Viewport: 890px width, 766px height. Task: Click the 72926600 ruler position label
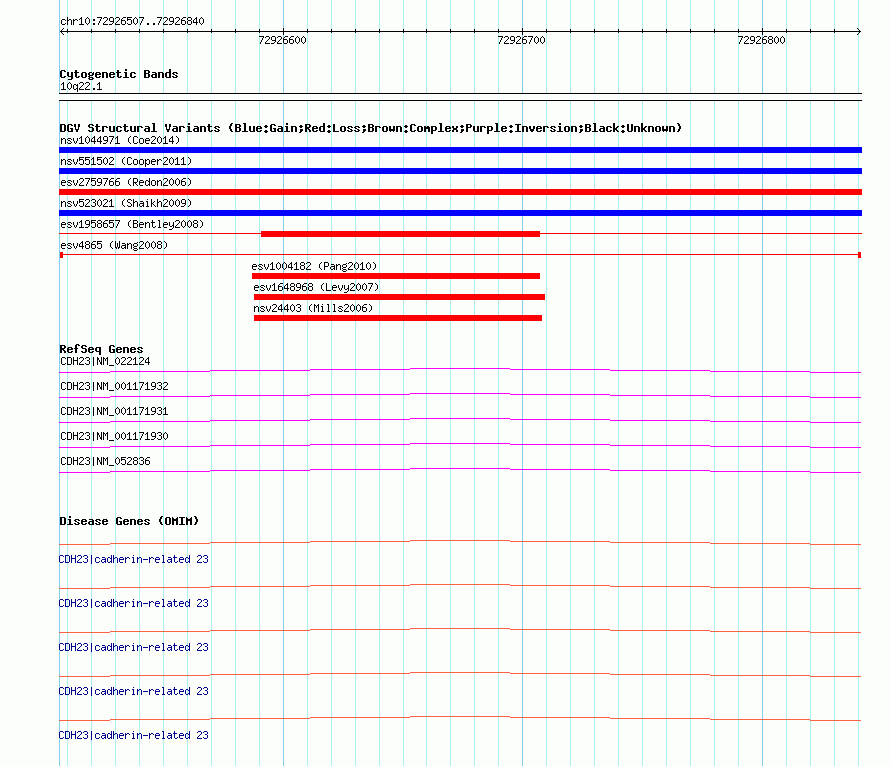click(282, 40)
